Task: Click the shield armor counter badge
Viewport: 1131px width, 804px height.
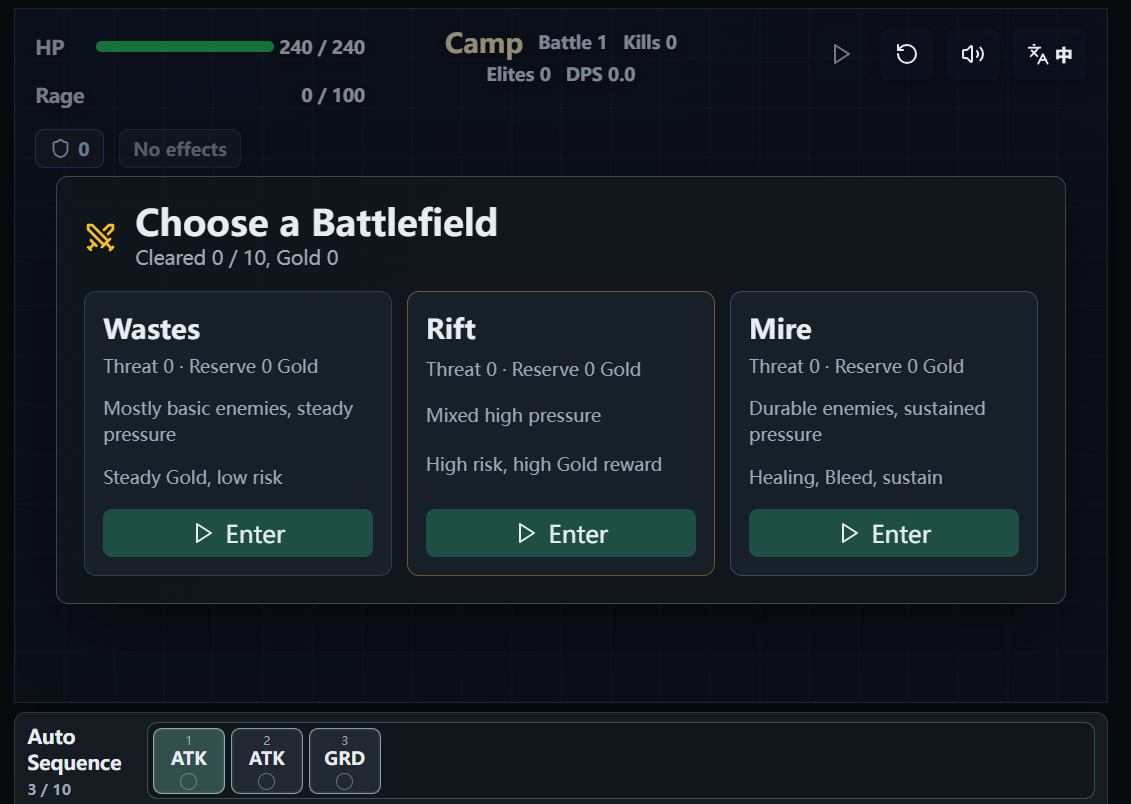Action: click(69, 149)
